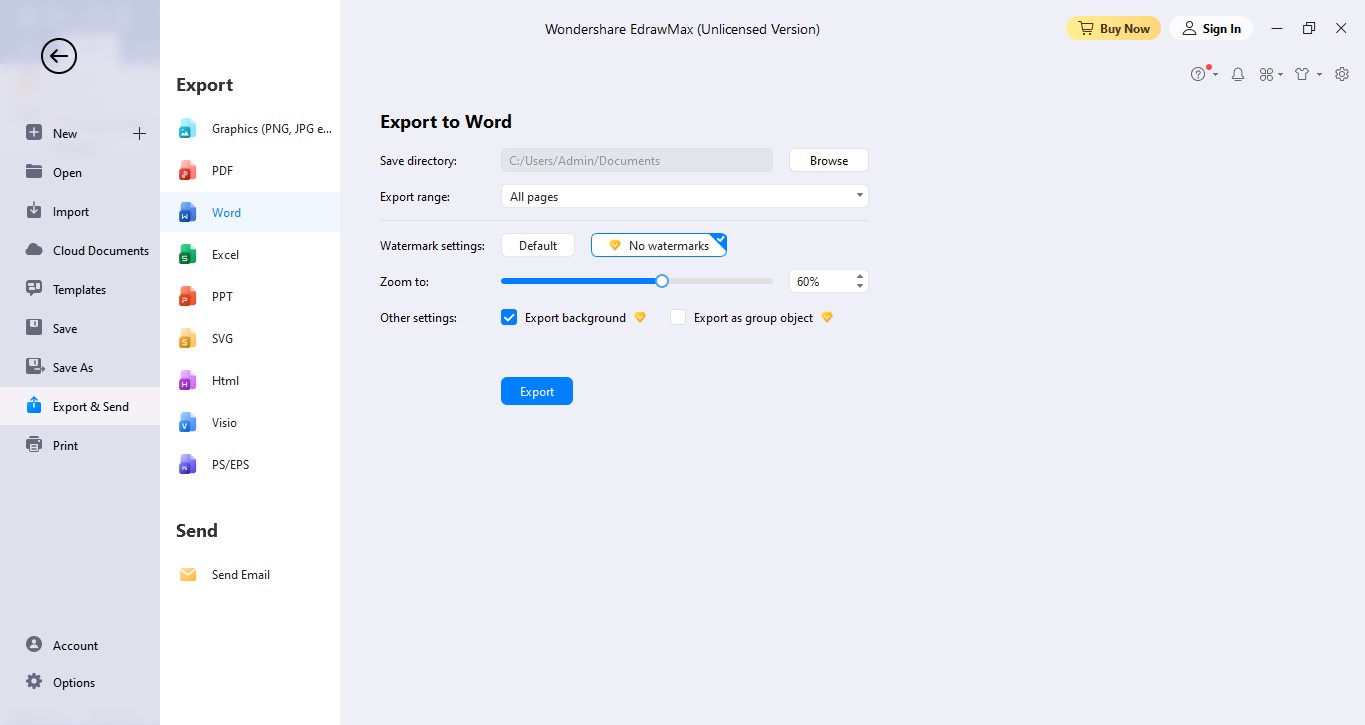Screen dimensions: 1365x725
Task: Click the Send Email envelope icon
Action: coord(188,575)
